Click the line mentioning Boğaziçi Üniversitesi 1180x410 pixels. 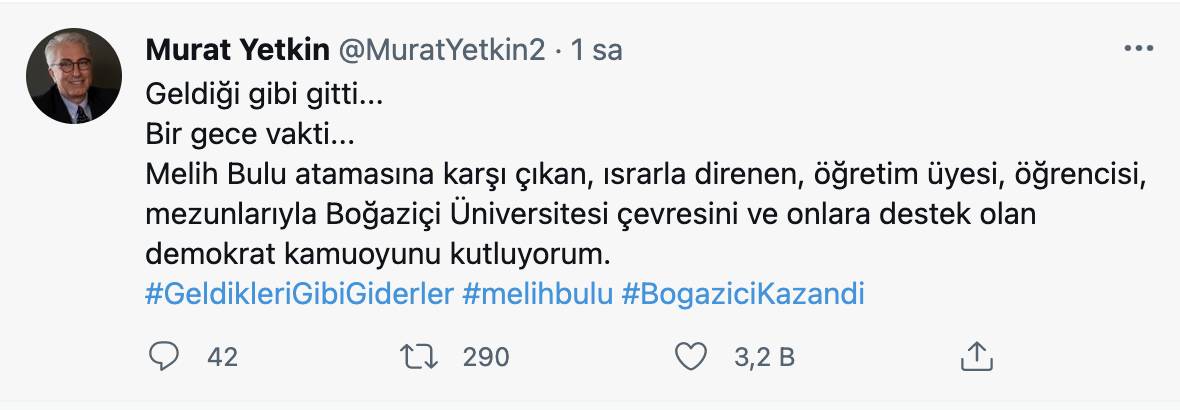581,216
